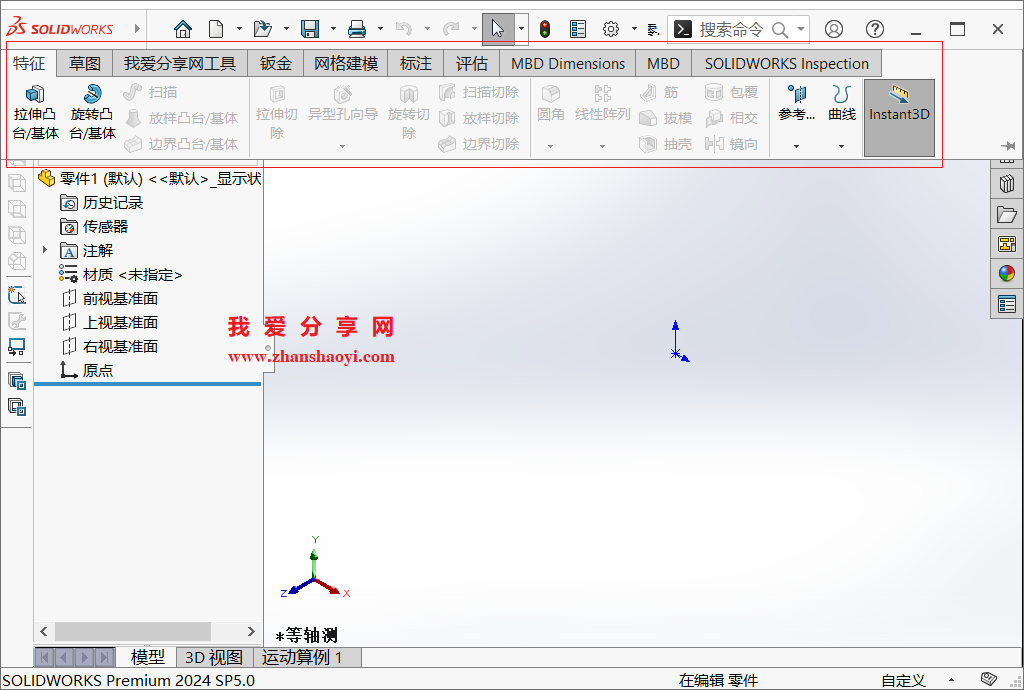Click the Select cursor tool
Image resolution: width=1024 pixels, height=690 pixels.
click(498, 29)
